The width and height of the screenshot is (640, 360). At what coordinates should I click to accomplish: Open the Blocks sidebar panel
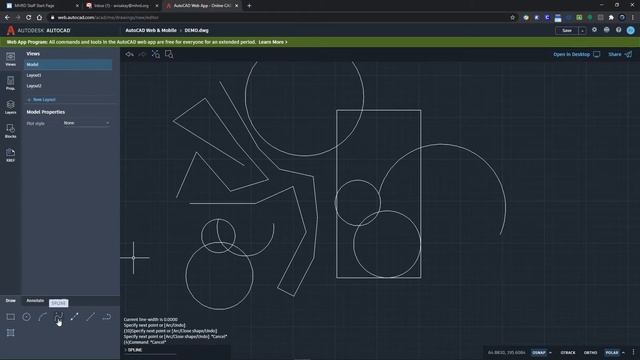point(11,131)
